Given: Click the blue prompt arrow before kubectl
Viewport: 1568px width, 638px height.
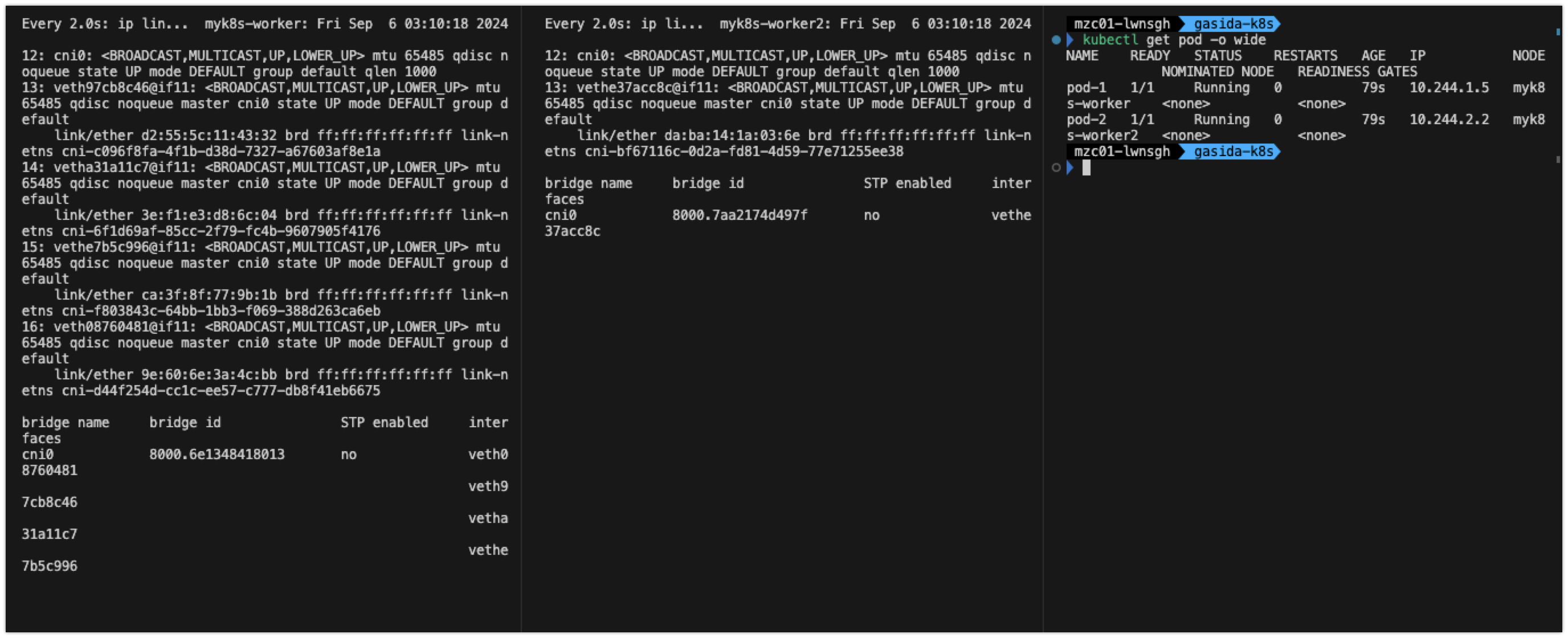Looking at the screenshot, I should (x=1069, y=40).
